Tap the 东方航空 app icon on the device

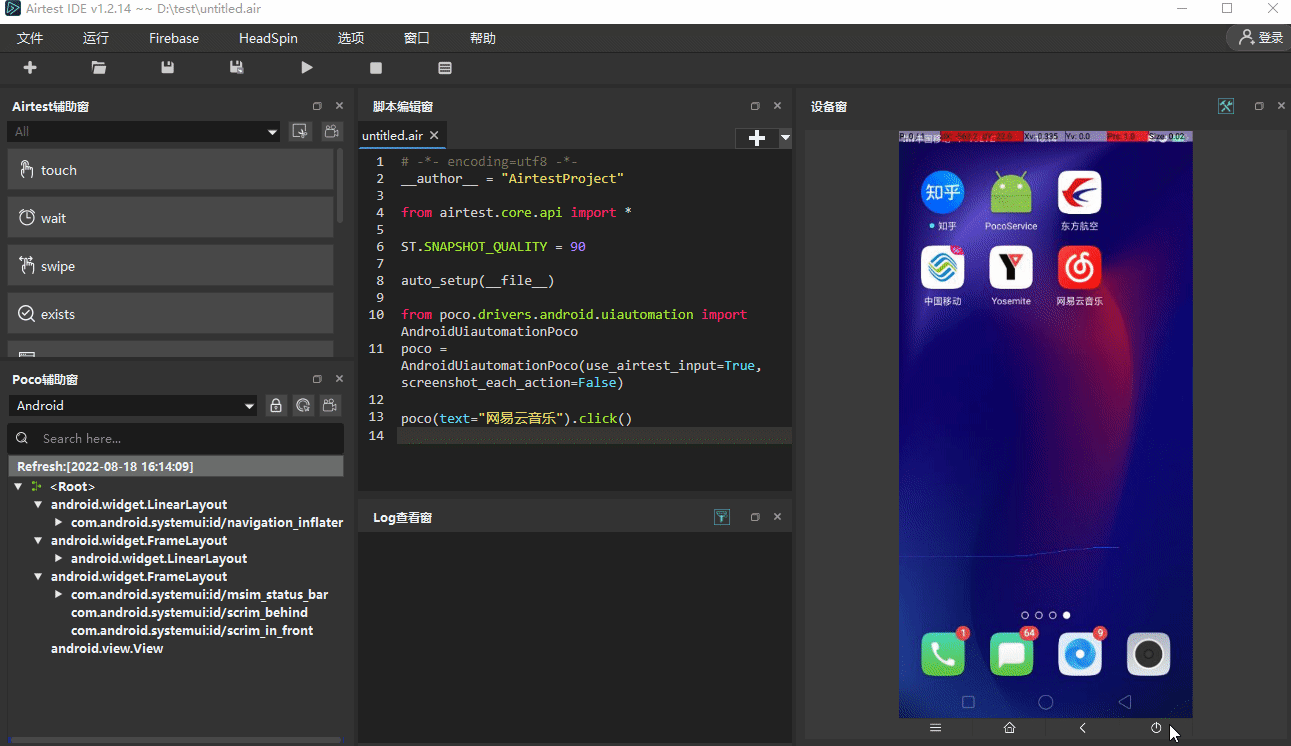point(1079,193)
